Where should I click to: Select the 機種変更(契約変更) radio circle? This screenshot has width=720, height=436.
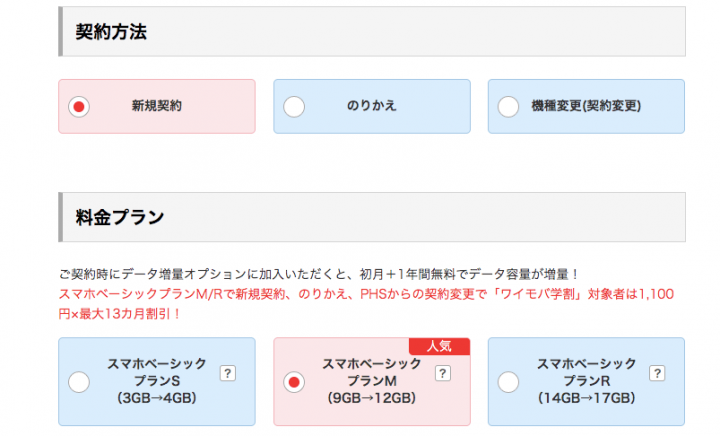point(508,107)
